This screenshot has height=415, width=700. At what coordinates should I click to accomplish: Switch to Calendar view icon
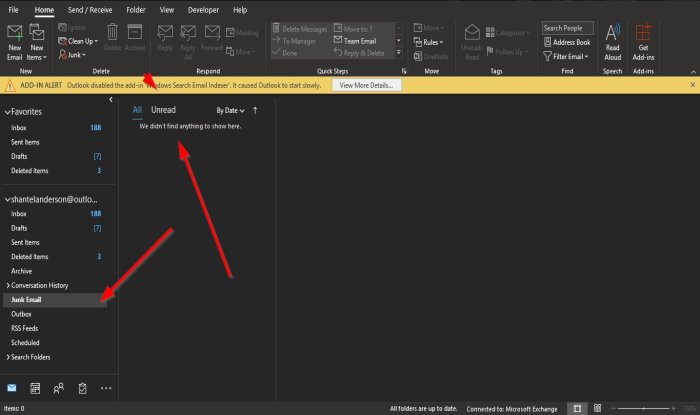pos(35,388)
